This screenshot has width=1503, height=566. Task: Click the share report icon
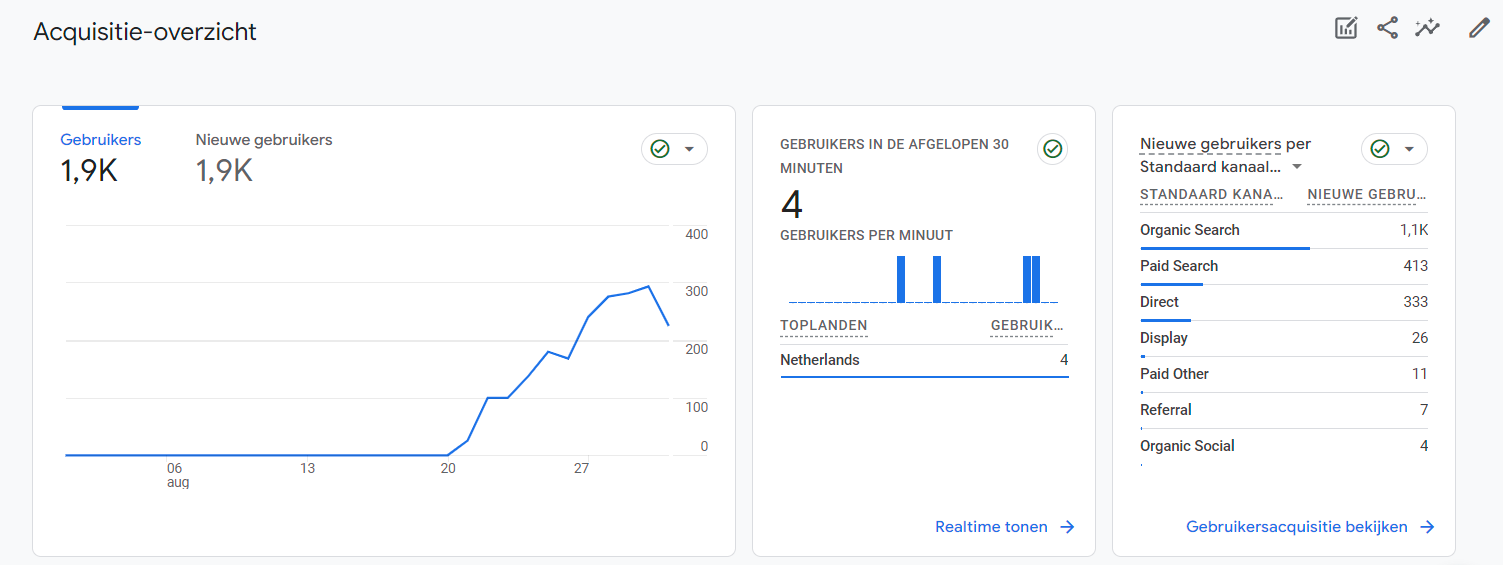(x=1387, y=28)
